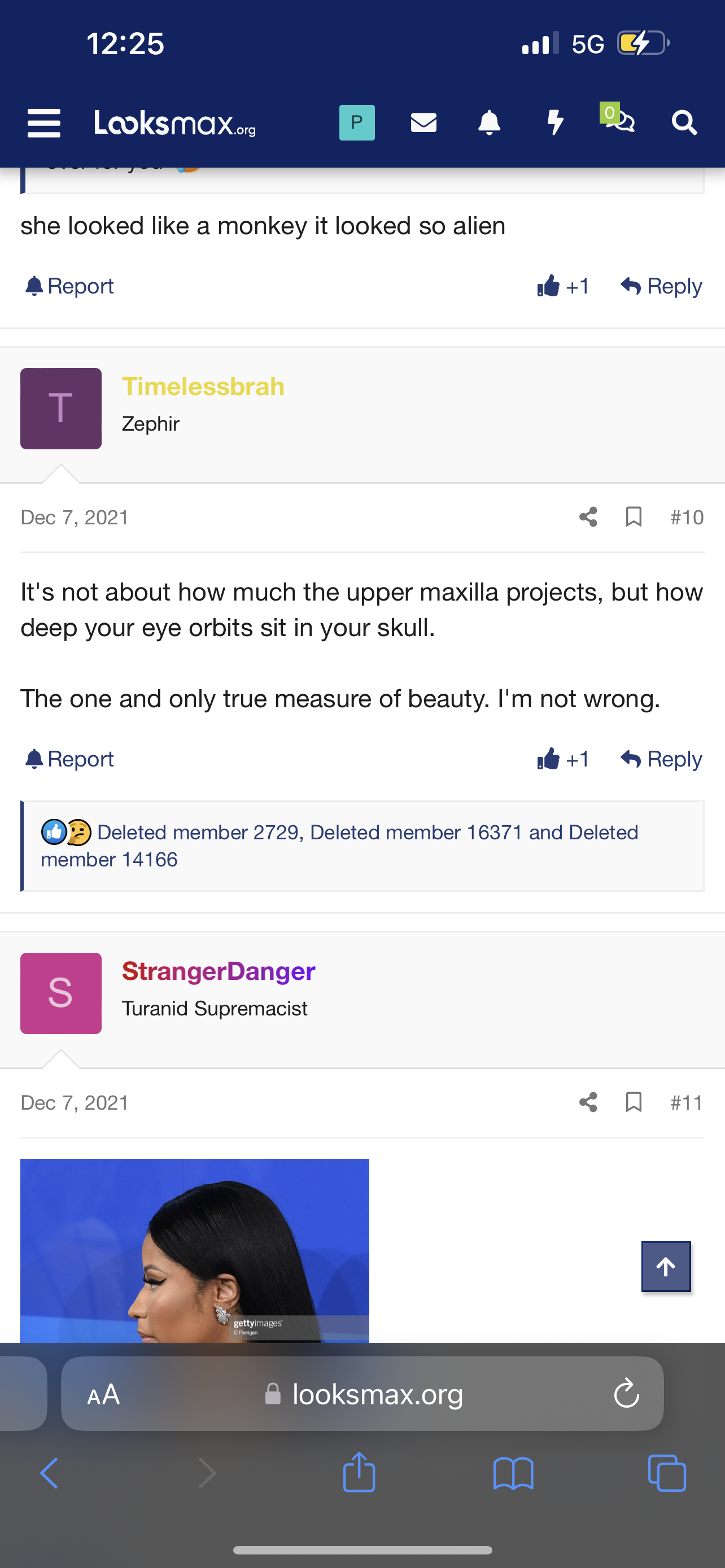Reply to Timelessbrah's post
This screenshot has width=725, height=1568.
(x=661, y=759)
